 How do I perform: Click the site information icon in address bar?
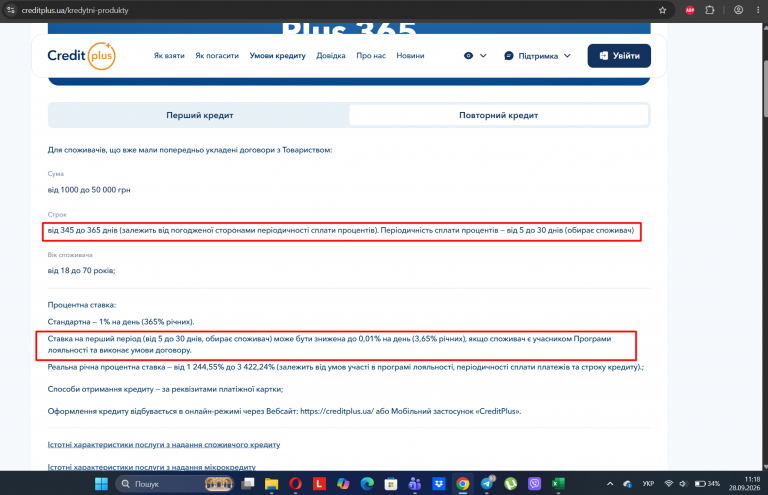11,10
